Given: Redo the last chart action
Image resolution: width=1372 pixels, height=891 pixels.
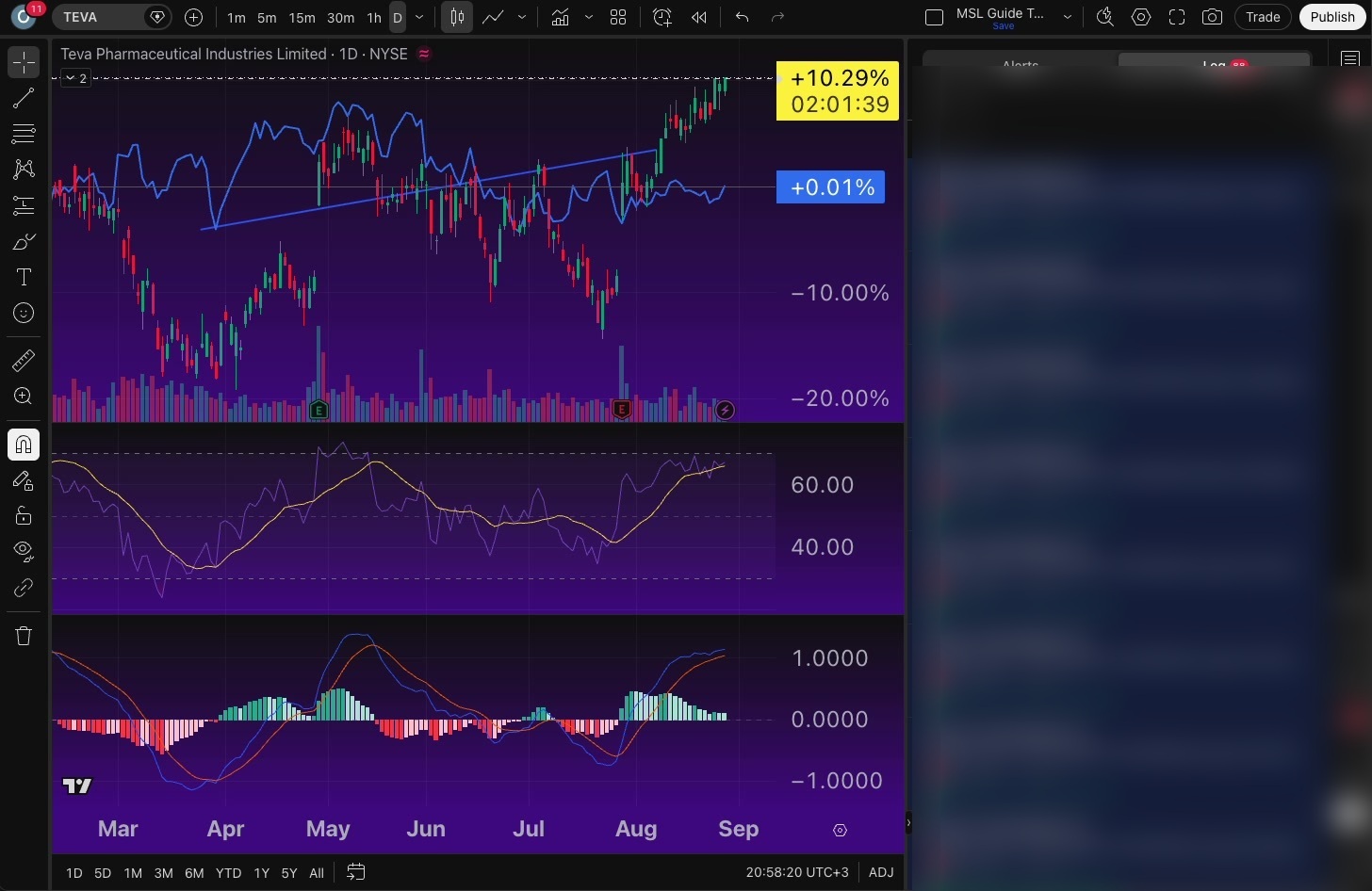Looking at the screenshot, I should 777,17.
